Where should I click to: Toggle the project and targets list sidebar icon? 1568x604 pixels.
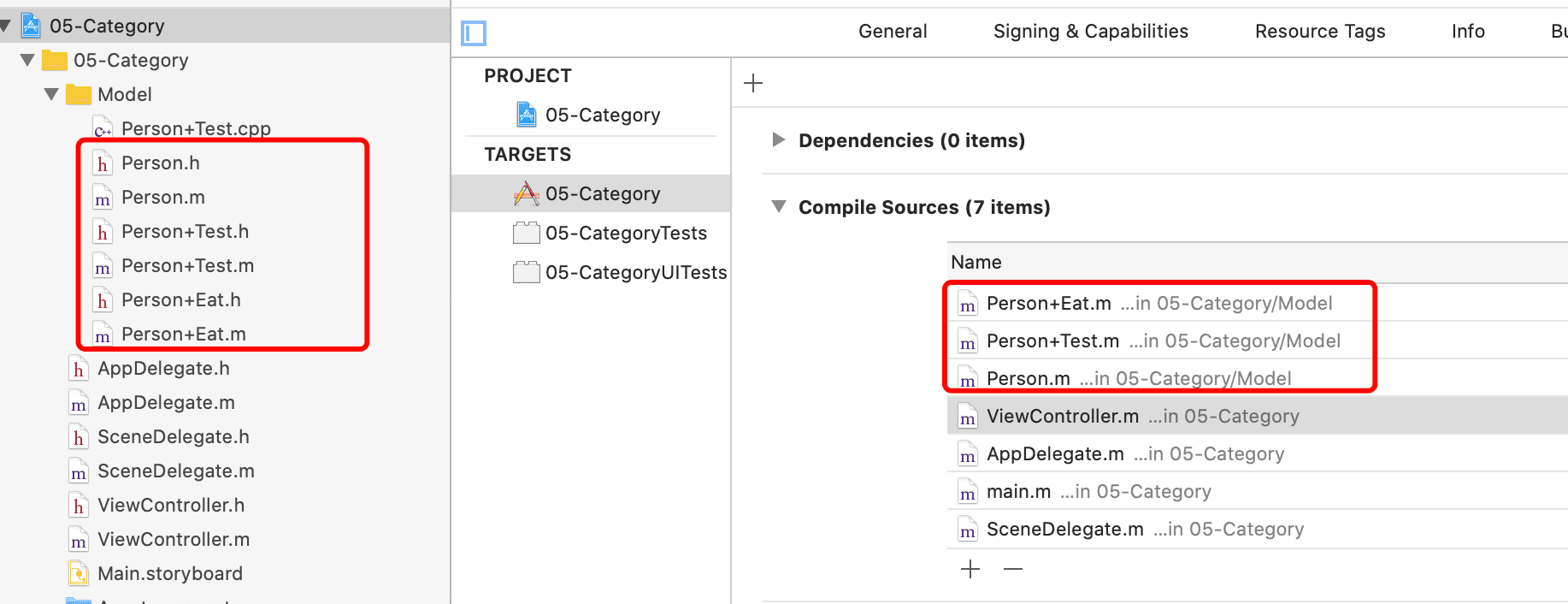tap(474, 33)
